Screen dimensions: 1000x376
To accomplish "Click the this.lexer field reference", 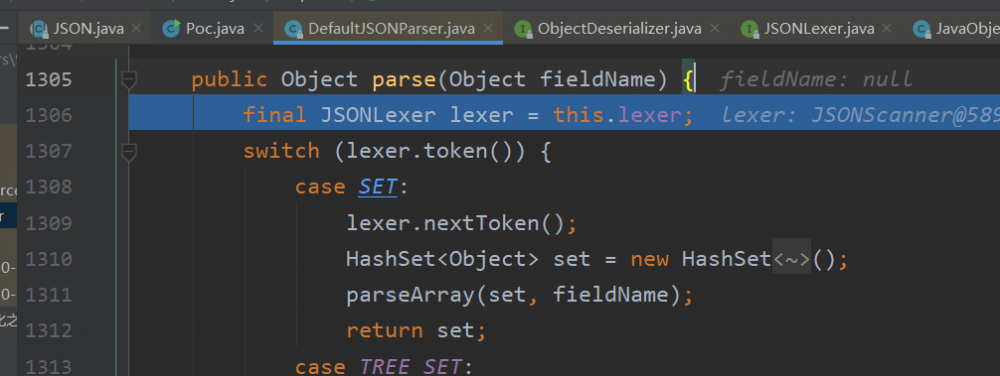I will pyautogui.click(x=617, y=115).
